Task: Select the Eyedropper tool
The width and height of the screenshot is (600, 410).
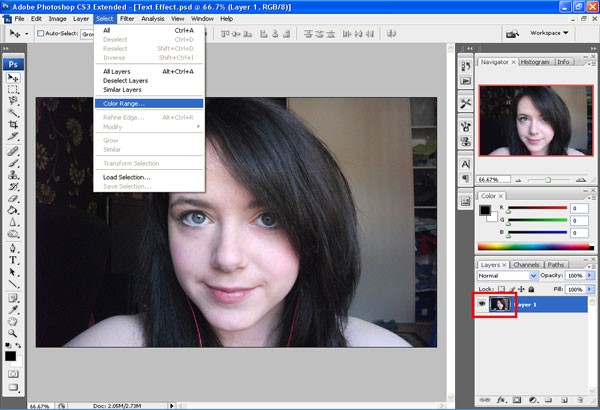Action: coord(13,310)
